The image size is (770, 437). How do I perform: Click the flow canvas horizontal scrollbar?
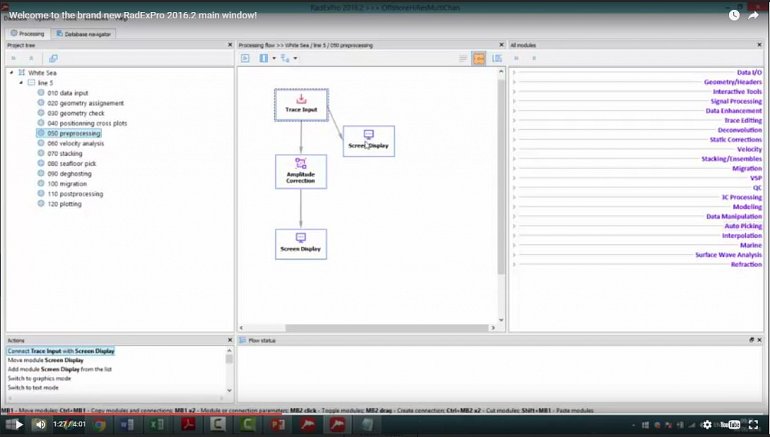(x=386, y=328)
